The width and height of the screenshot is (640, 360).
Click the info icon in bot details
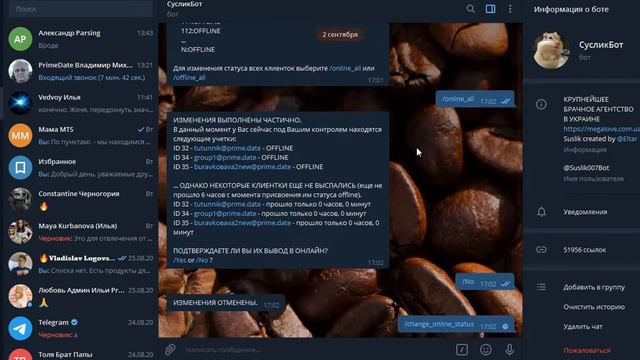541,104
